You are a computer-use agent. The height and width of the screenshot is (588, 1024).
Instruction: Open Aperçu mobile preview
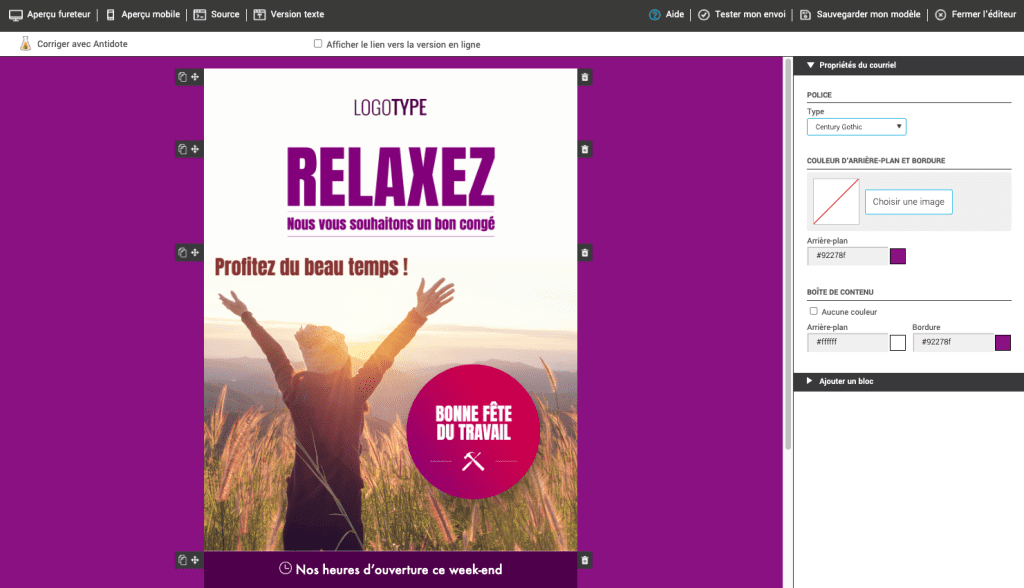click(x=143, y=15)
